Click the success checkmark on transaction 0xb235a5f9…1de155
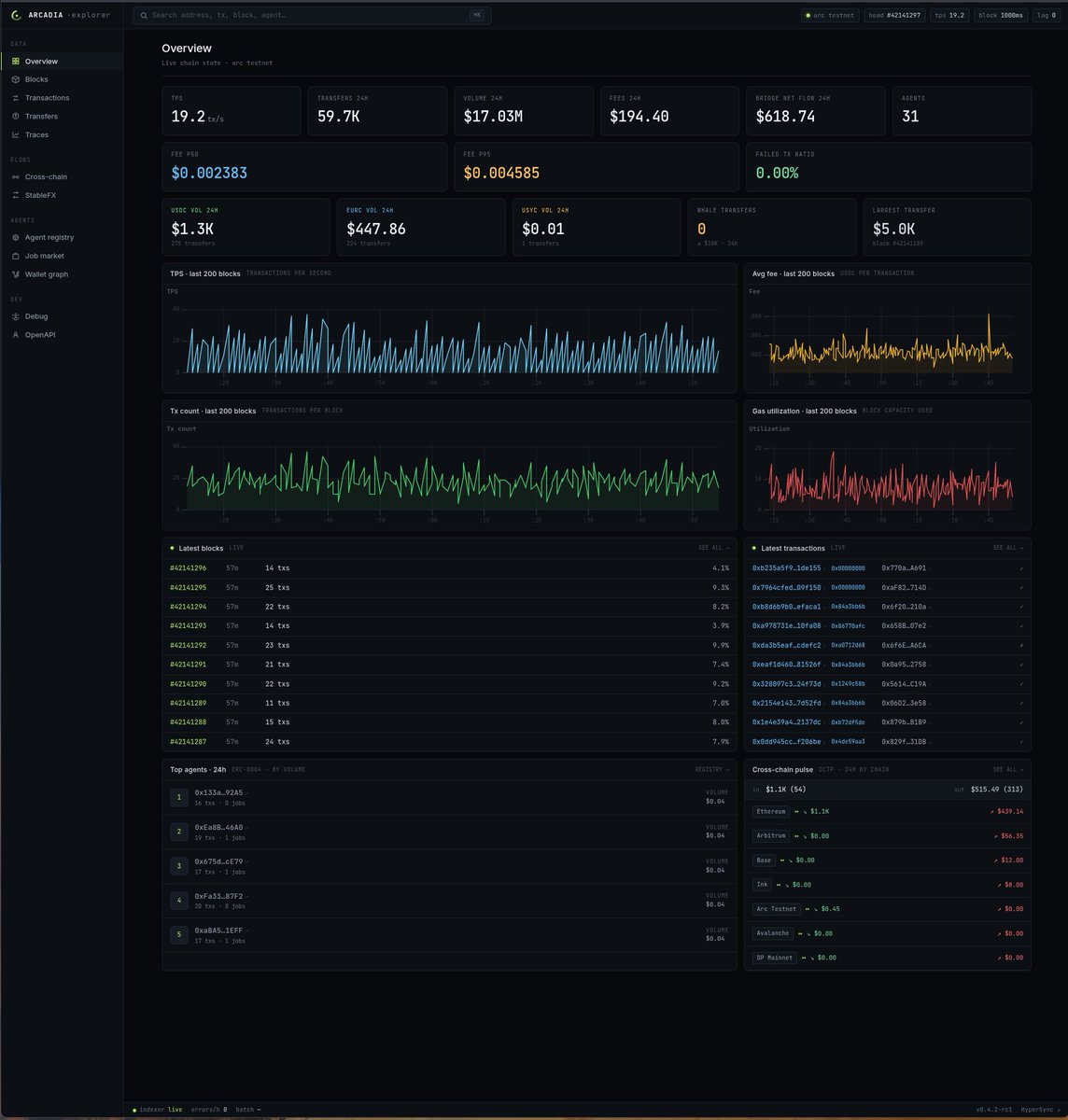The width and height of the screenshot is (1068, 1120). tap(1021, 567)
